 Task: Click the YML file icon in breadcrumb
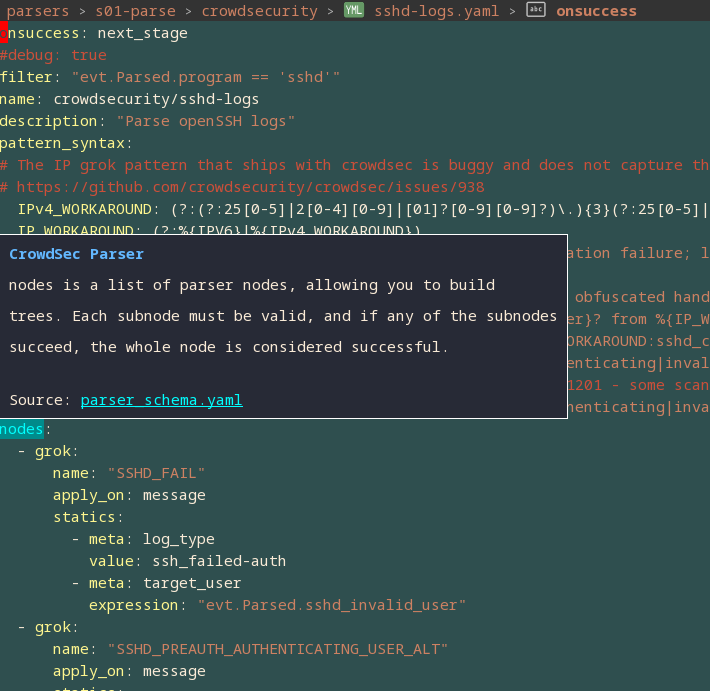pos(354,11)
